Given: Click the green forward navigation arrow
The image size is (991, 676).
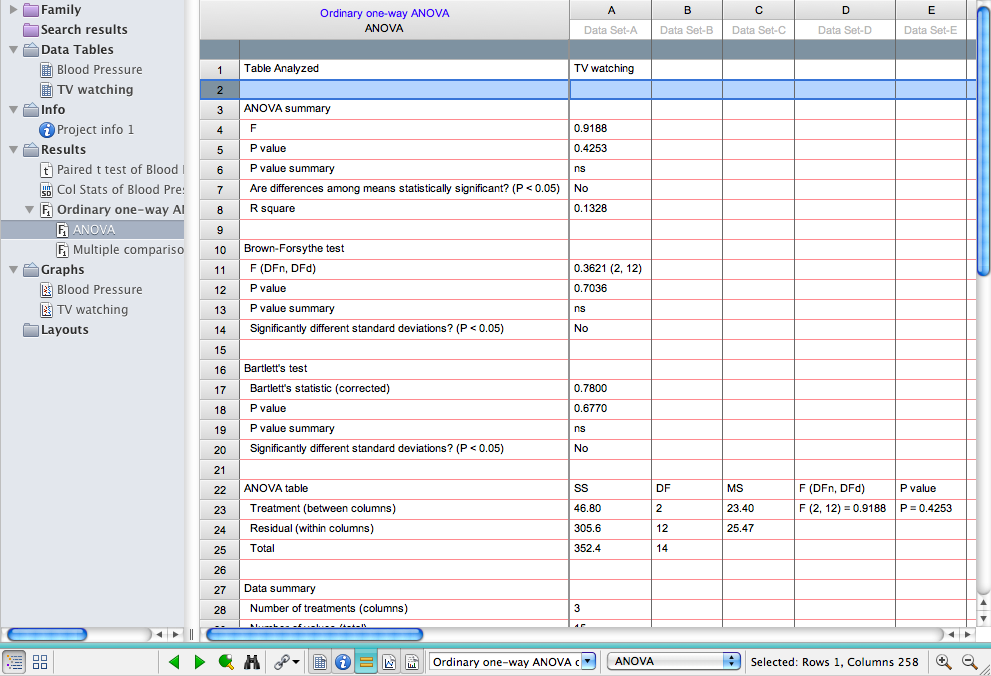Looking at the screenshot, I should [x=199, y=662].
